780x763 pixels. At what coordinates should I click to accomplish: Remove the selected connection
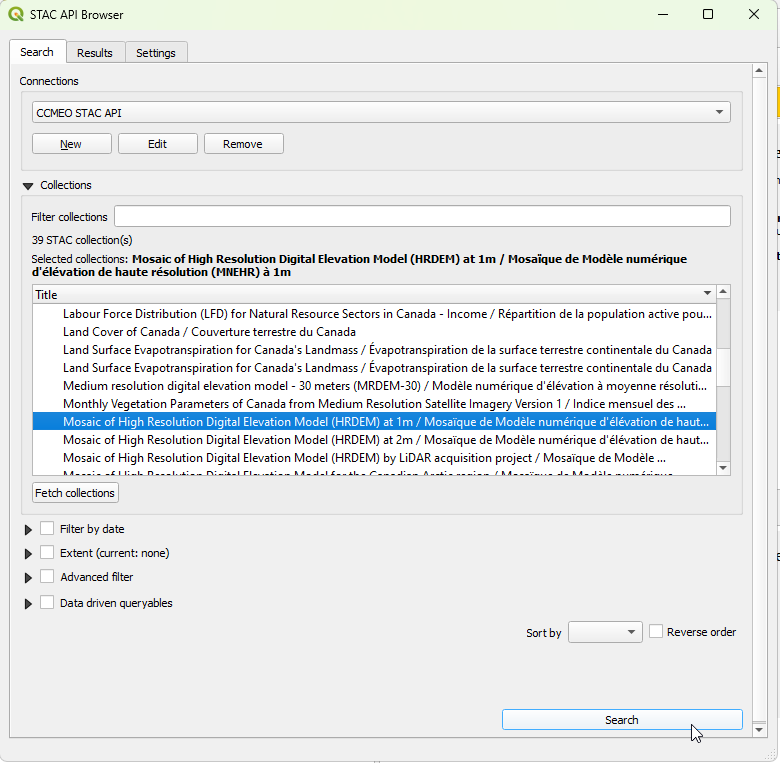[243, 144]
